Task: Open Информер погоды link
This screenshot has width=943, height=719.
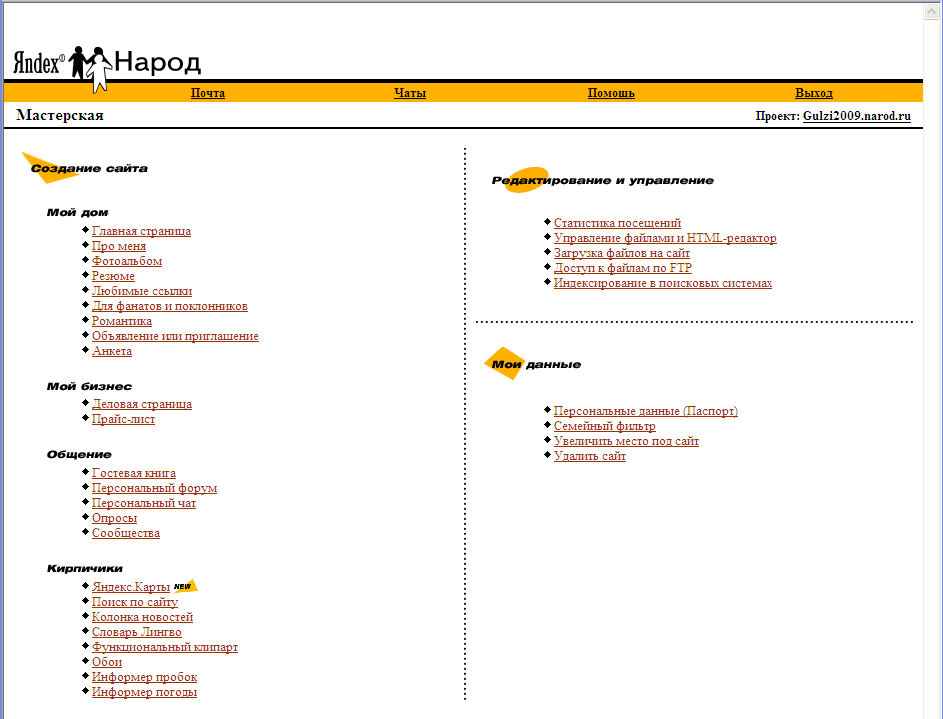Action: pos(144,692)
